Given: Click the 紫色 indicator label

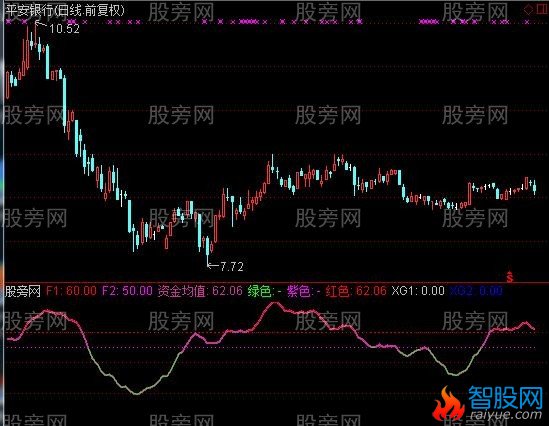Looking at the screenshot, I should point(303,291).
